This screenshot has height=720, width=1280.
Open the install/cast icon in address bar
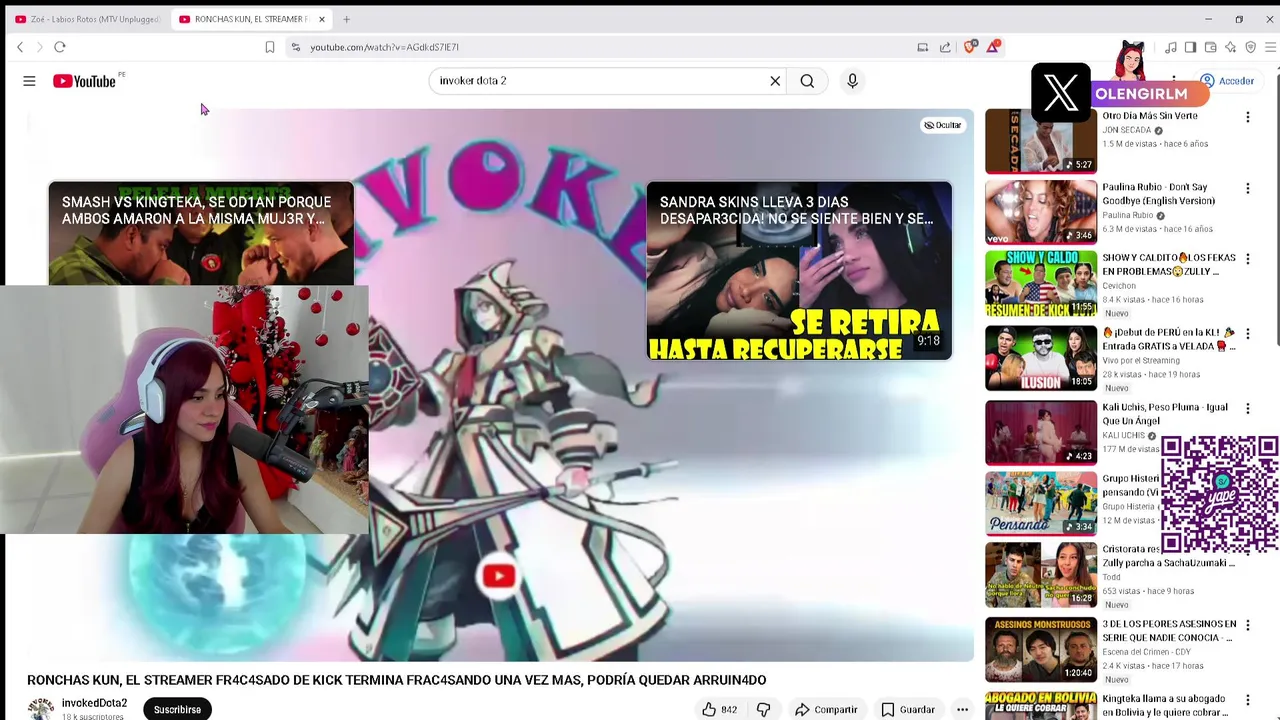point(923,47)
